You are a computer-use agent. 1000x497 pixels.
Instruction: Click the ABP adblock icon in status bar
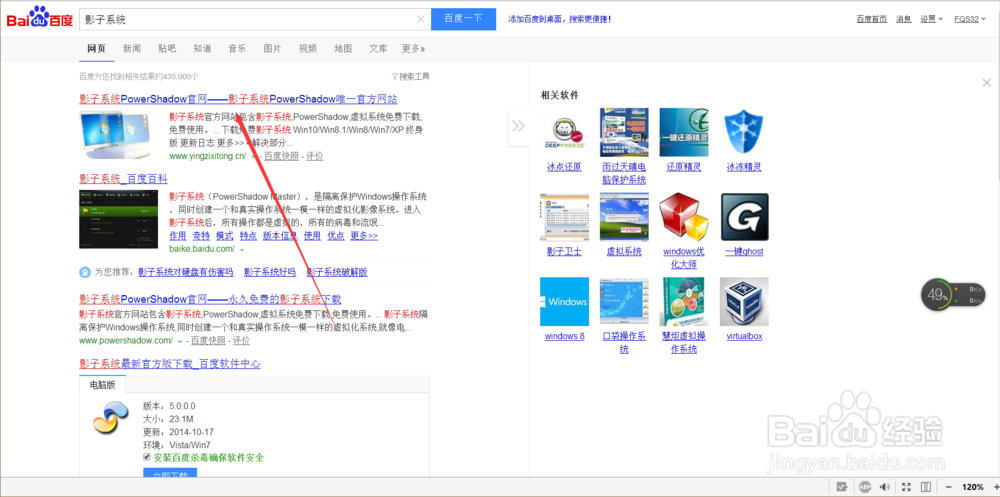865,487
